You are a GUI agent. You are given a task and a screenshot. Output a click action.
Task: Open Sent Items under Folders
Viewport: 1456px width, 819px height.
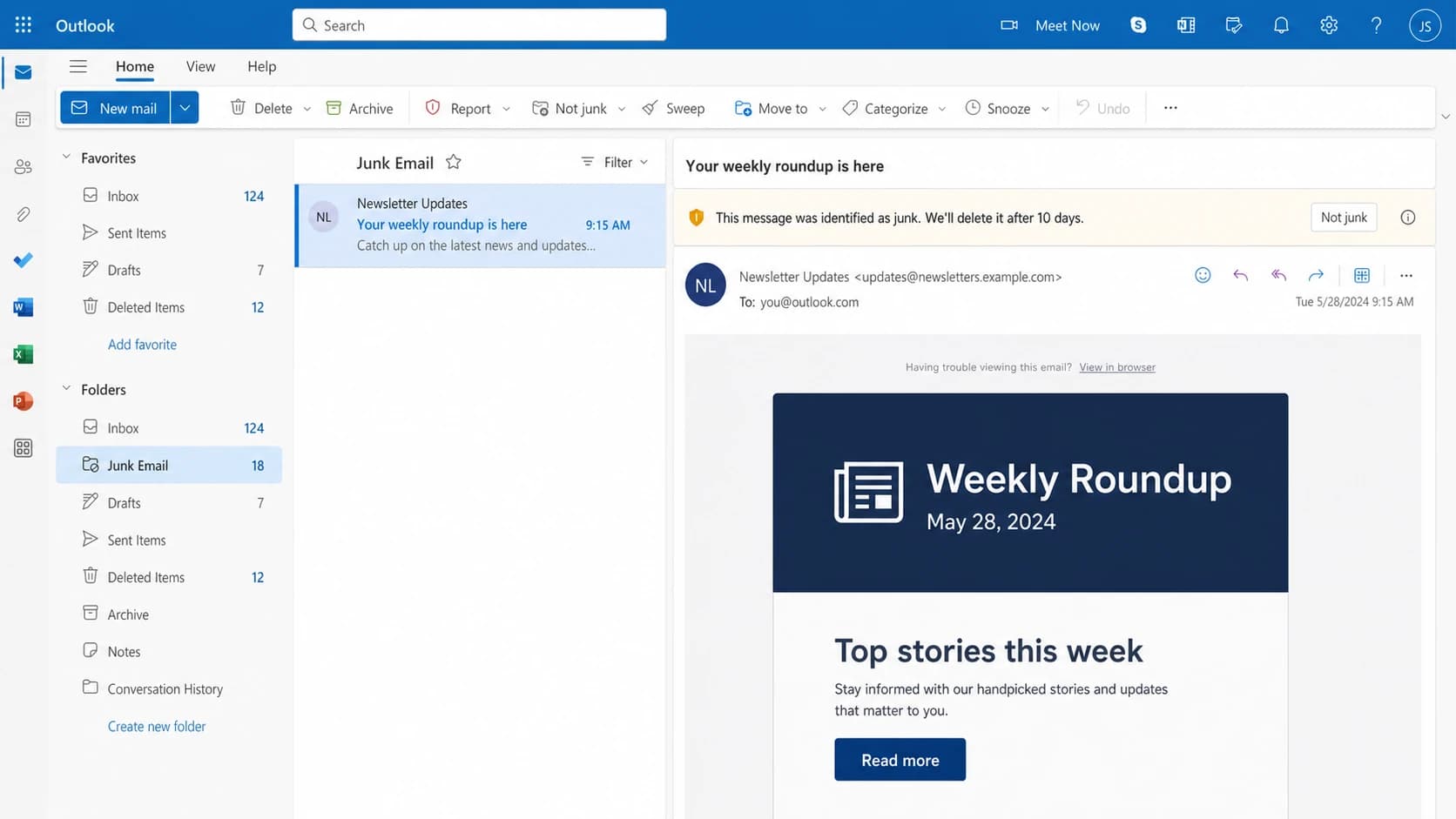(169, 540)
